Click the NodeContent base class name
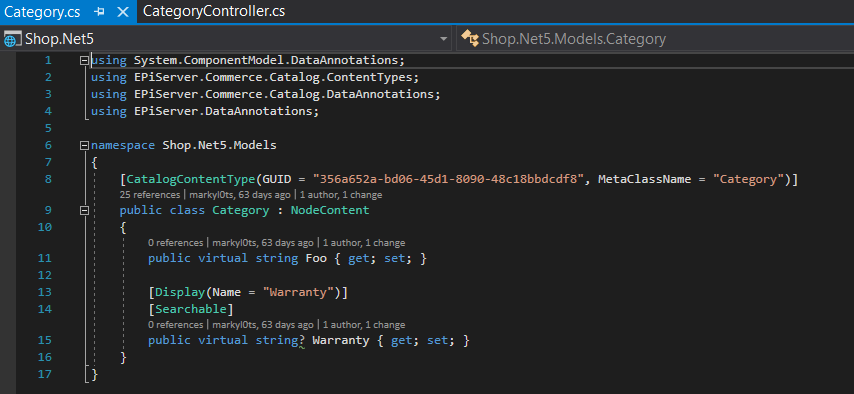The height and width of the screenshot is (394, 854). tap(330, 210)
